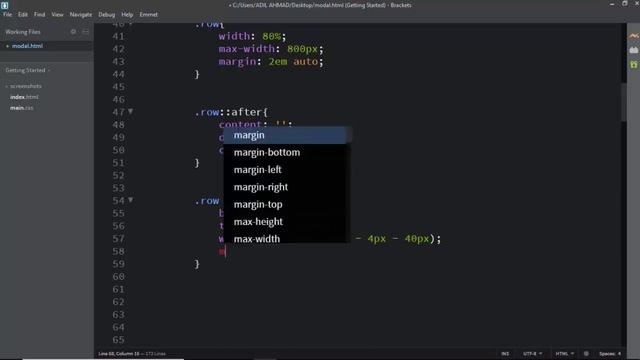Click the Spaces indentation label

[607, 353]
